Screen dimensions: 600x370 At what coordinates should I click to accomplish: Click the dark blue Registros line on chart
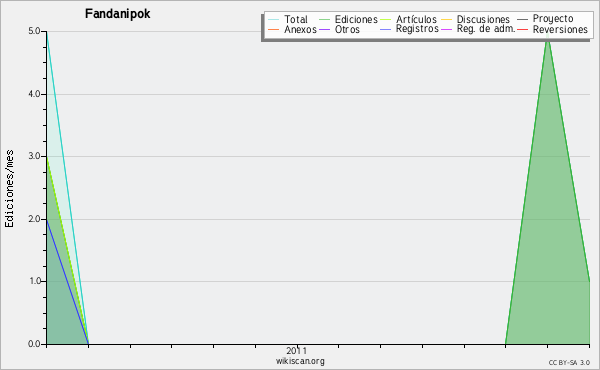pyautogui.click(x=68, y=282)
